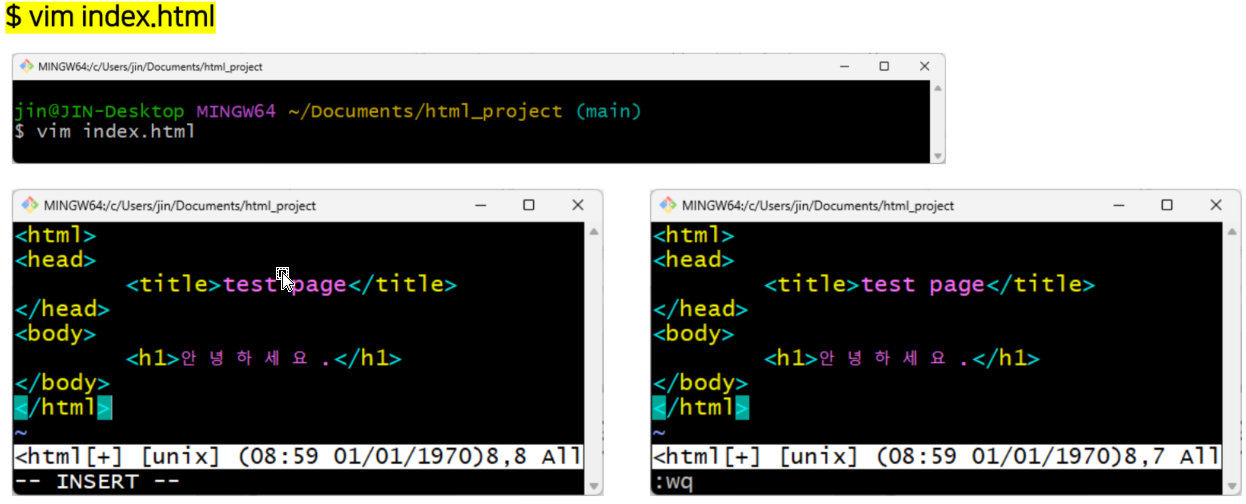1246x504 pixels.
Task: Minimize the right vim window
Action: (x=1118, y=205)
